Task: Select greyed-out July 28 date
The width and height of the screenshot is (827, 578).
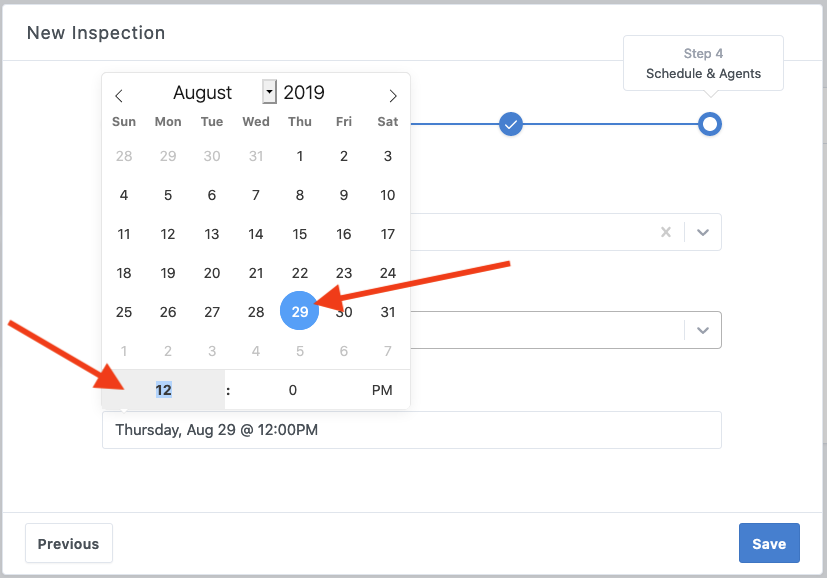Action: 124,156
